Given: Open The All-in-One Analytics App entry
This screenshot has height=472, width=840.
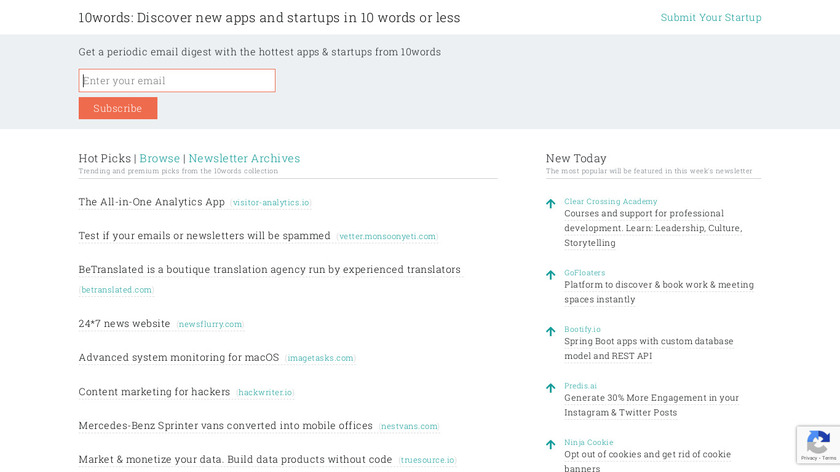Looking at the screenshot, I should (152, 202).
